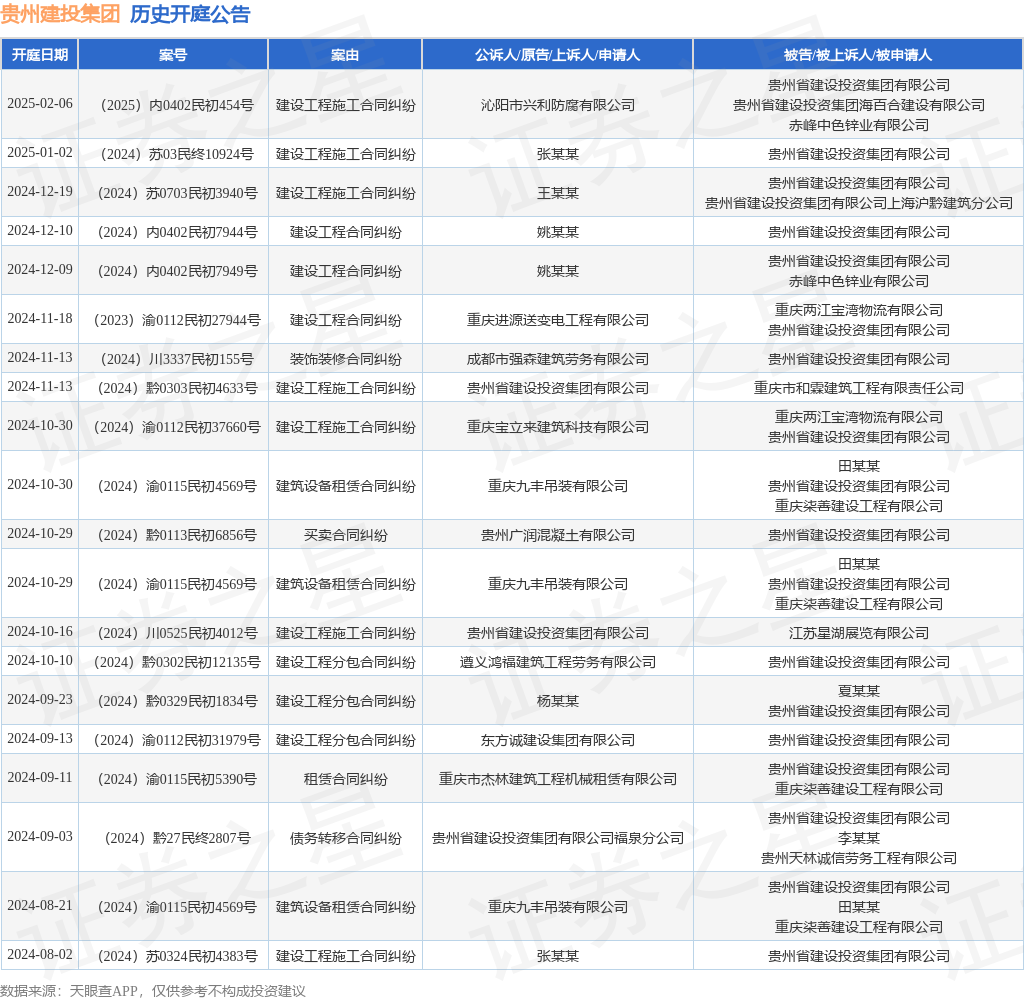Click date cell 2024-12-10
The height and width of the screenshot is (1000, 1024).
[x=40, y=231]
